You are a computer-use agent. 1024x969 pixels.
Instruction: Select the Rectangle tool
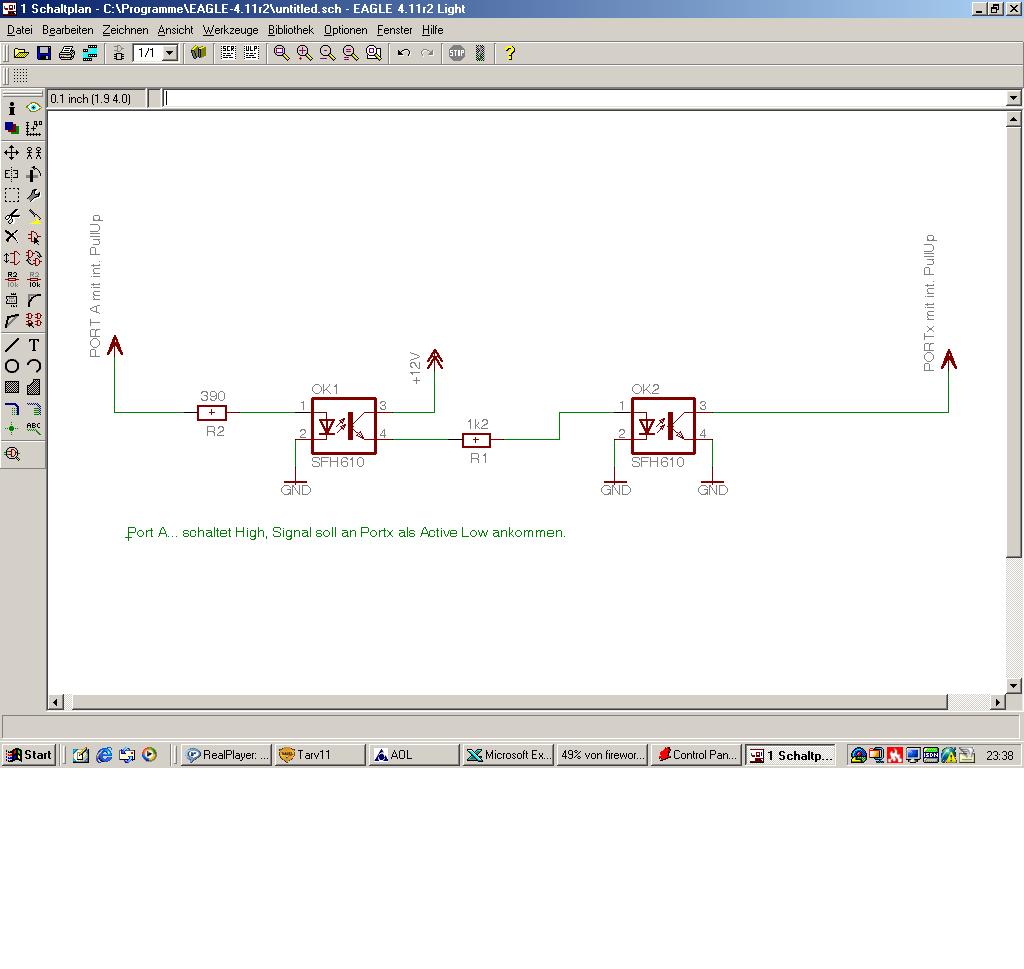12,387
